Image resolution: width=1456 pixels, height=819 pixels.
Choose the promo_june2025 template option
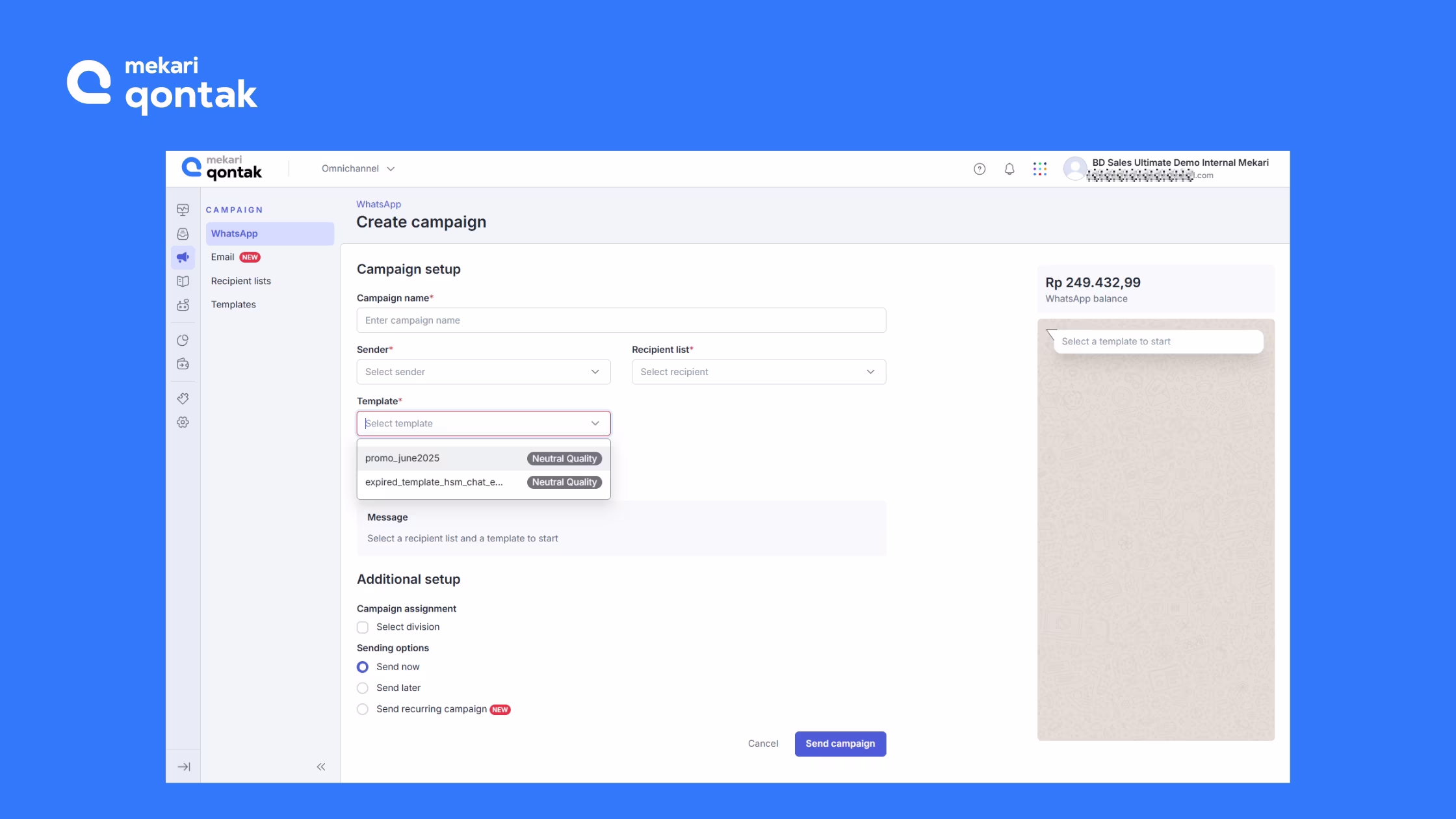(484, 458)
